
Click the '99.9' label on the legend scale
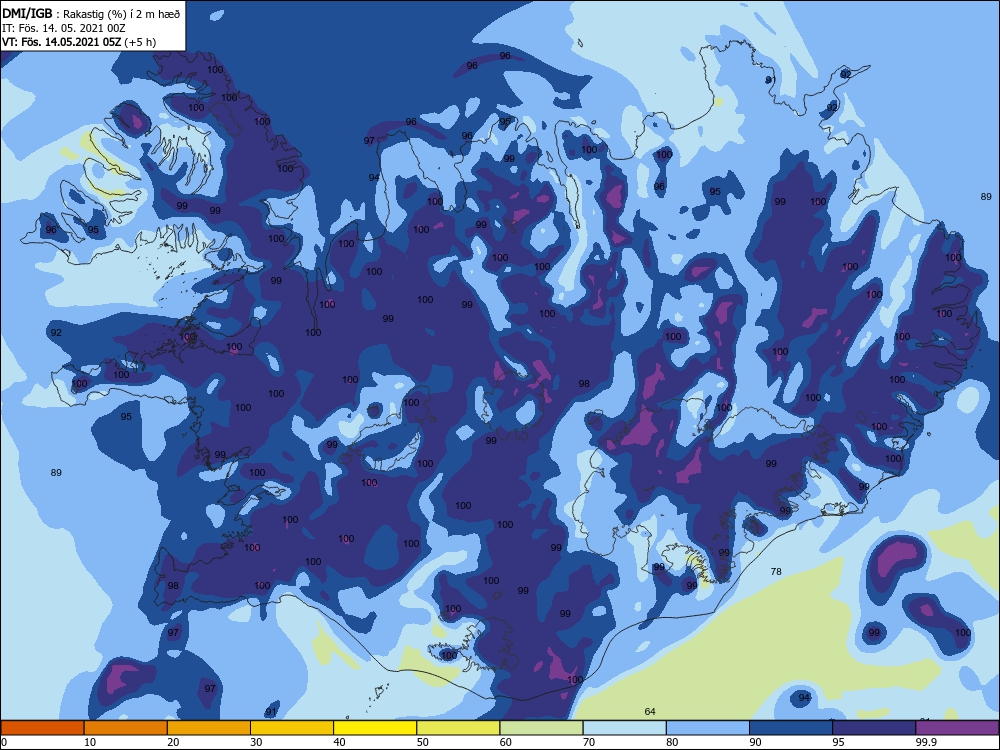click(926, 742)
